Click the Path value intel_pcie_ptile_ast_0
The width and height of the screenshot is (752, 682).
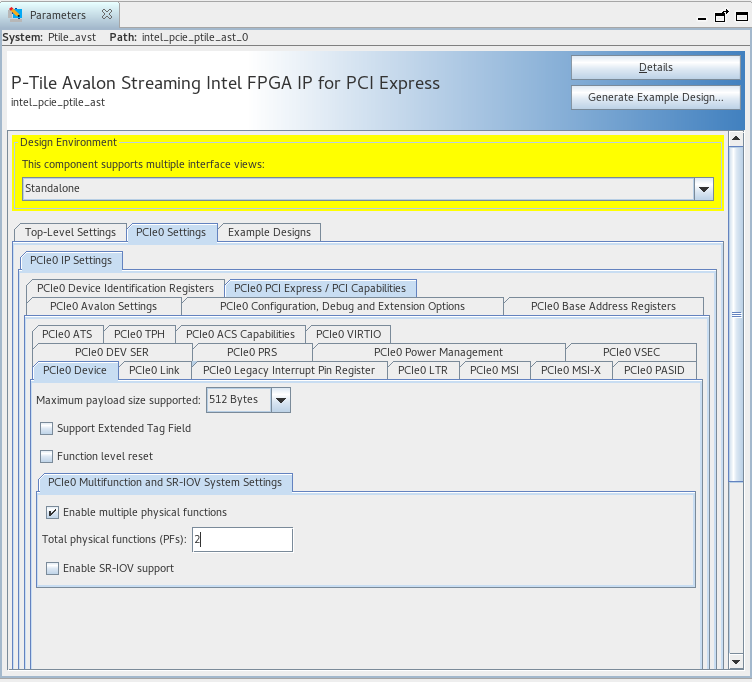click(x=195, y=37)
